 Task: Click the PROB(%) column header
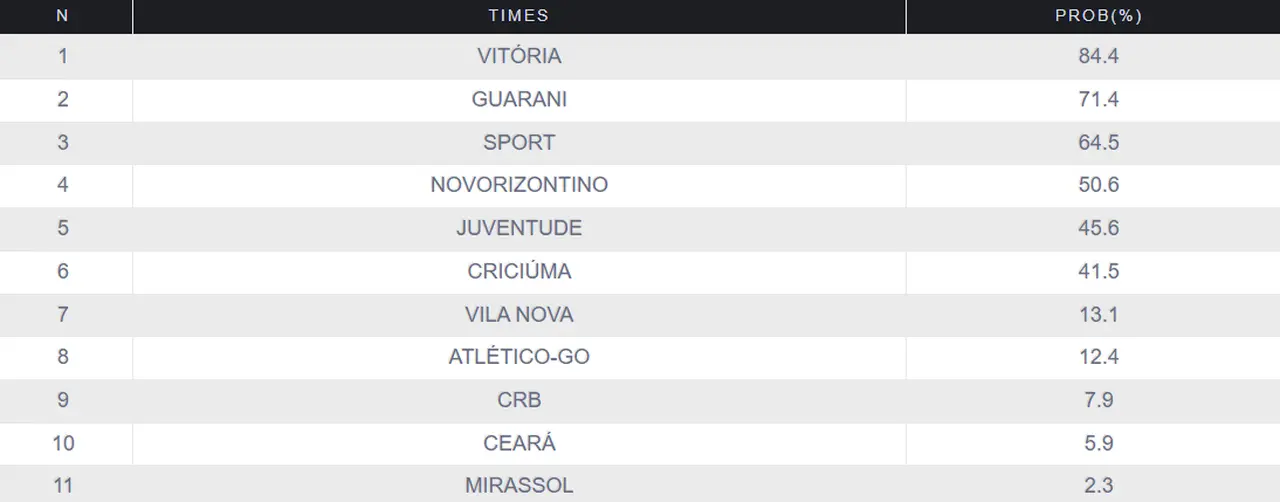(x=1098, y=15)
